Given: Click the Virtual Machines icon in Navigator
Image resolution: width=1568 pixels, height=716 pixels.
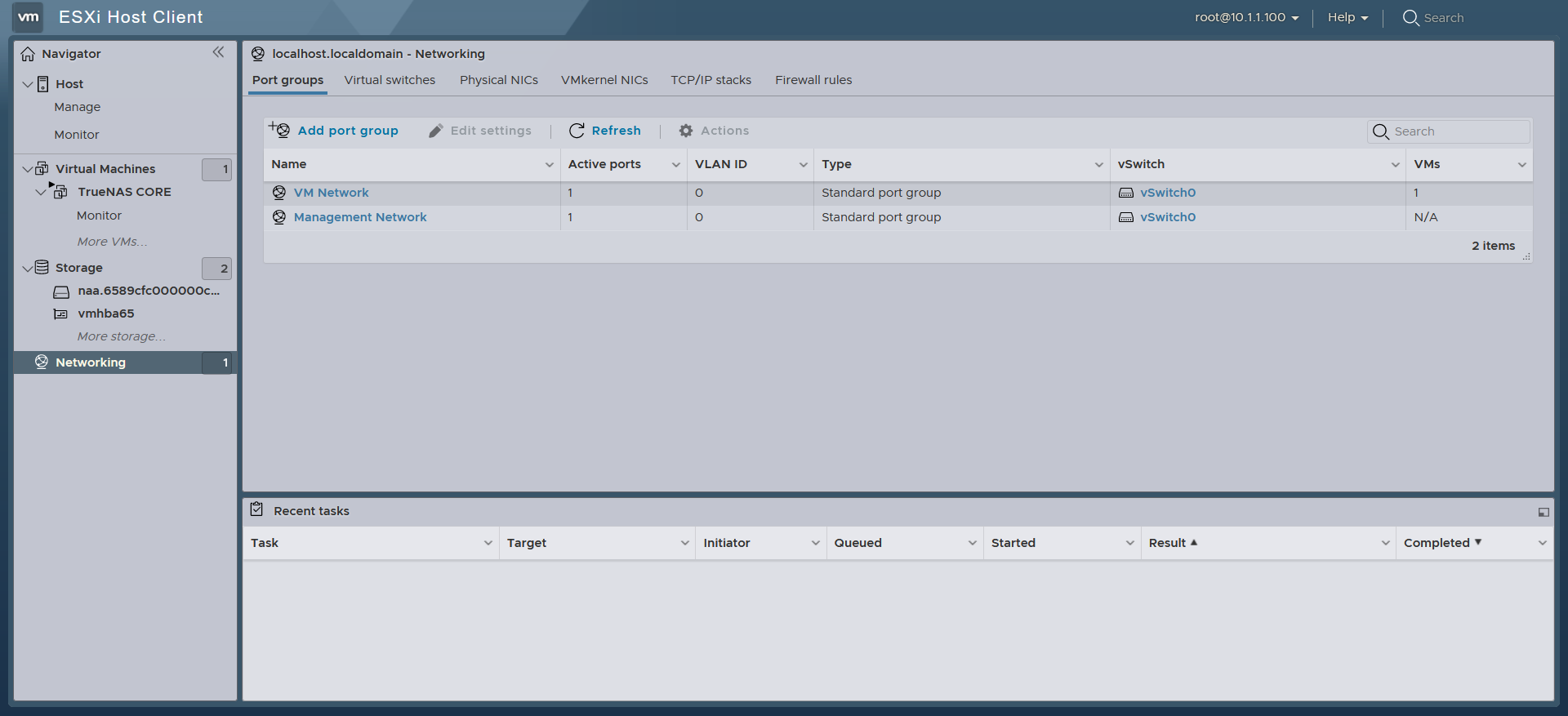Looking at the screenshot, I should point(42,168).
